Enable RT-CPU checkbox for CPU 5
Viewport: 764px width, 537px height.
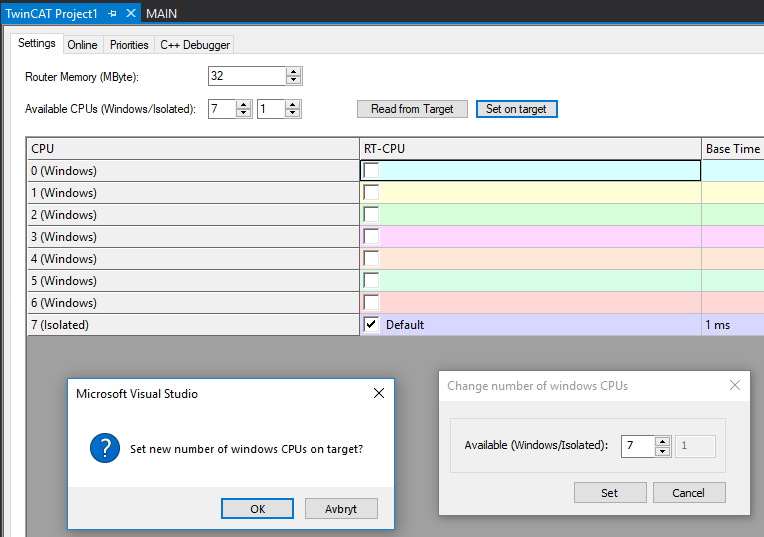pyautogui.click(x=371, y=280)
